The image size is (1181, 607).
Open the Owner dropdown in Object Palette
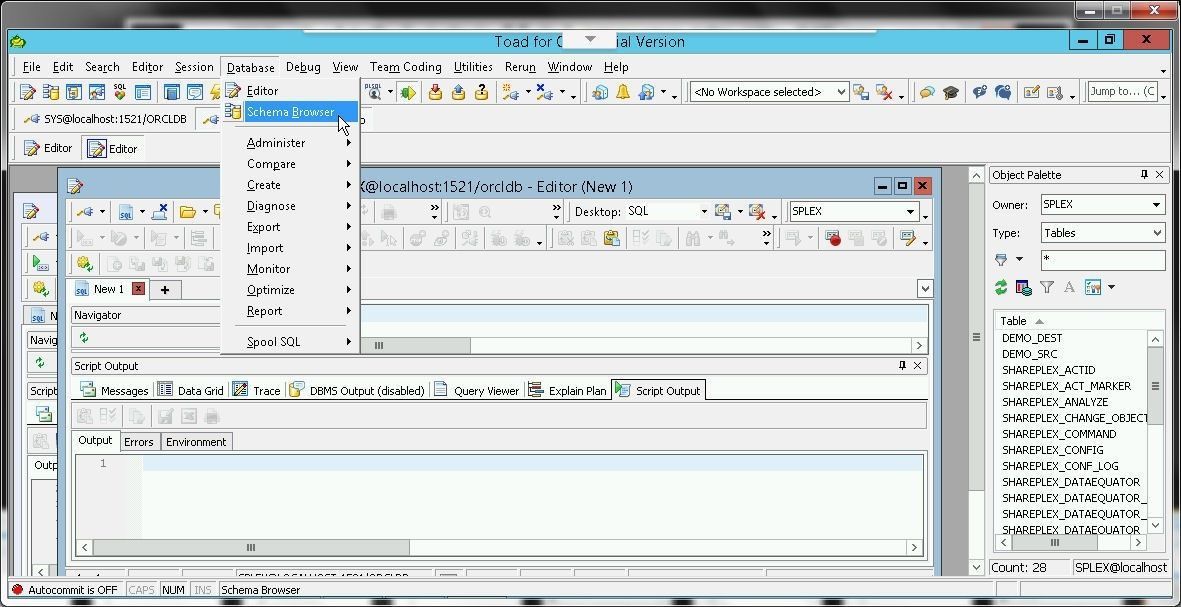(1157, 205)
